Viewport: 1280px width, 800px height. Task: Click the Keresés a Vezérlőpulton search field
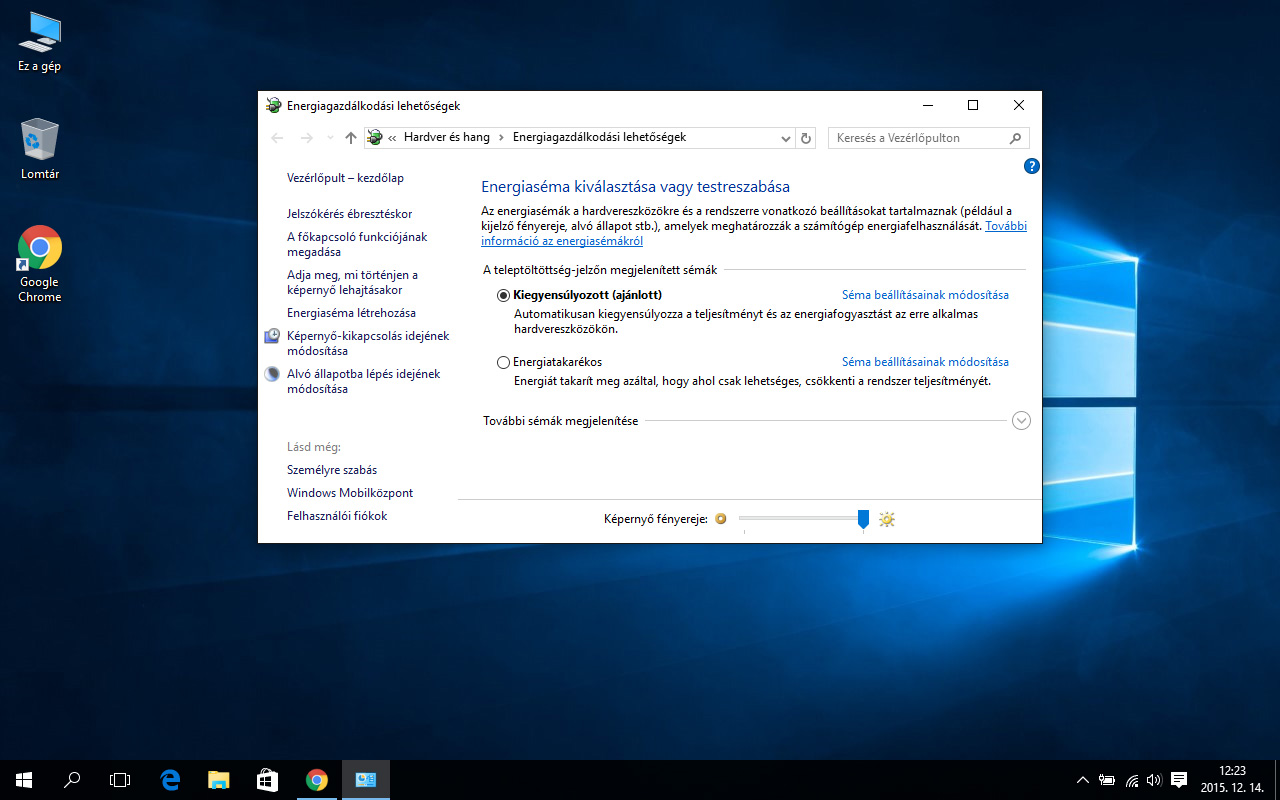[918, 138]
